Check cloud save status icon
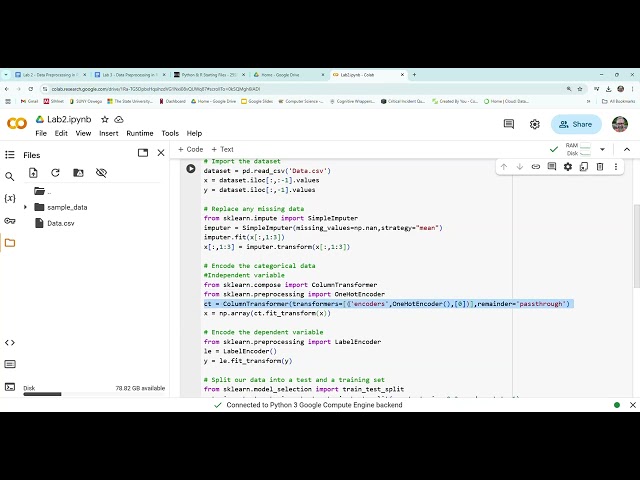This screenshot has height=480, width=640. coord(119,120)
